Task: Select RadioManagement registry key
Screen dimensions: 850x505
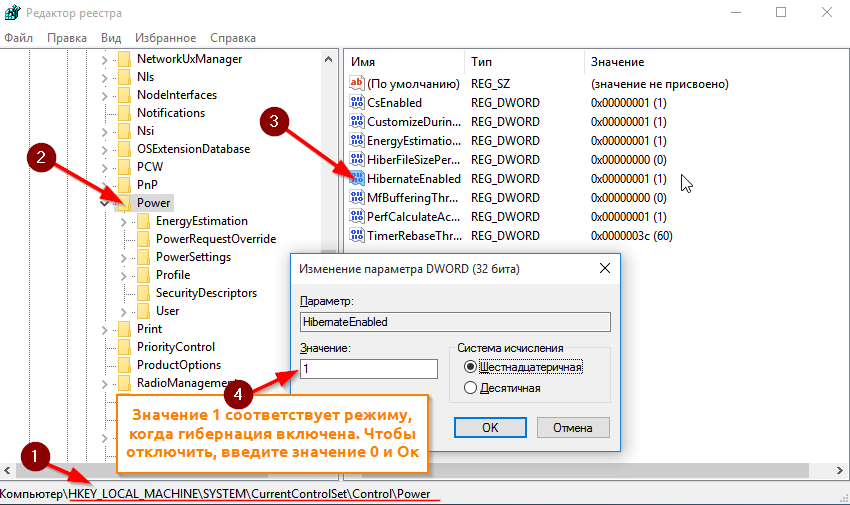Action: click(185, 383)
